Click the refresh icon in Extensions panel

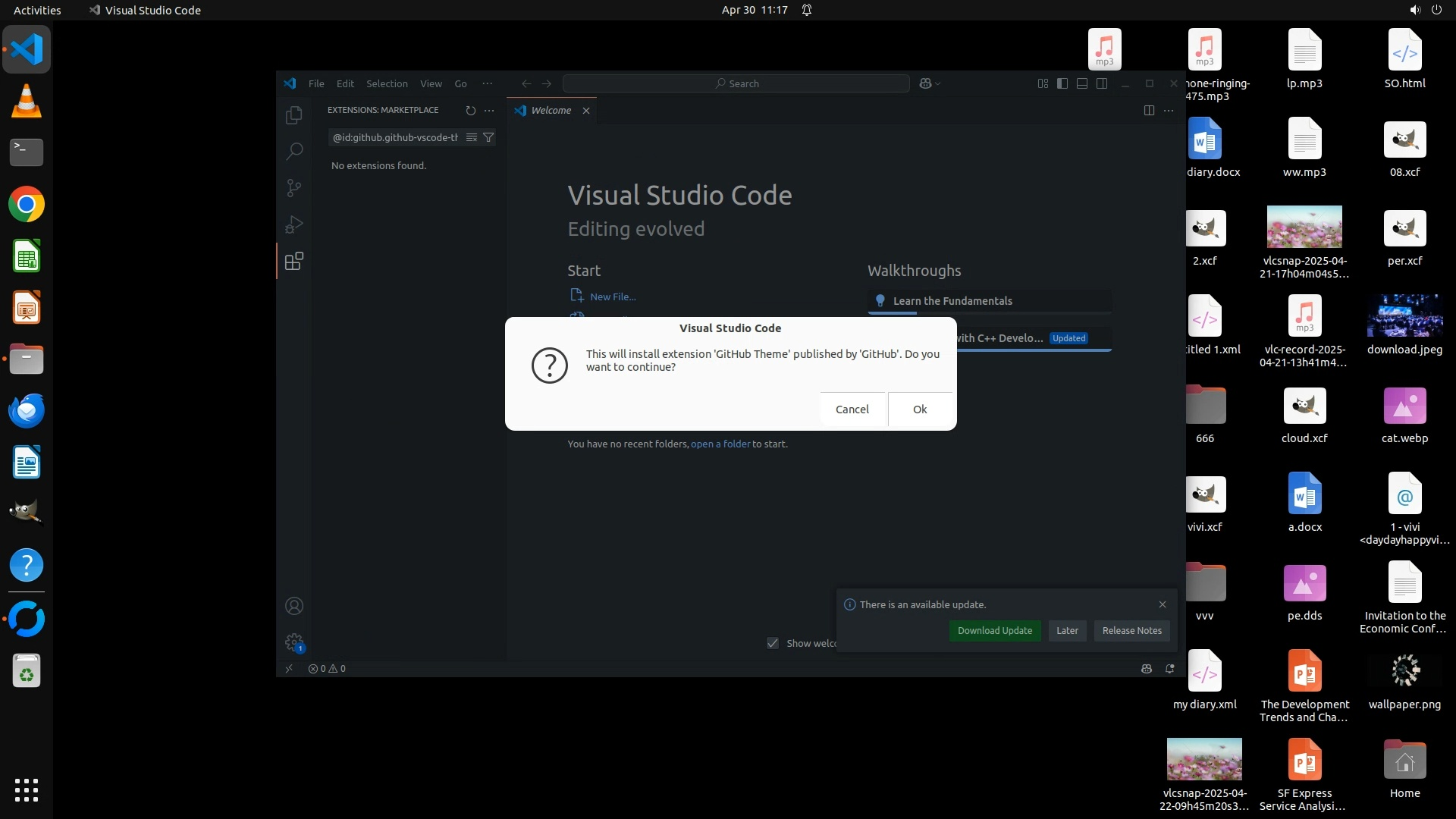tap(470, 111)
